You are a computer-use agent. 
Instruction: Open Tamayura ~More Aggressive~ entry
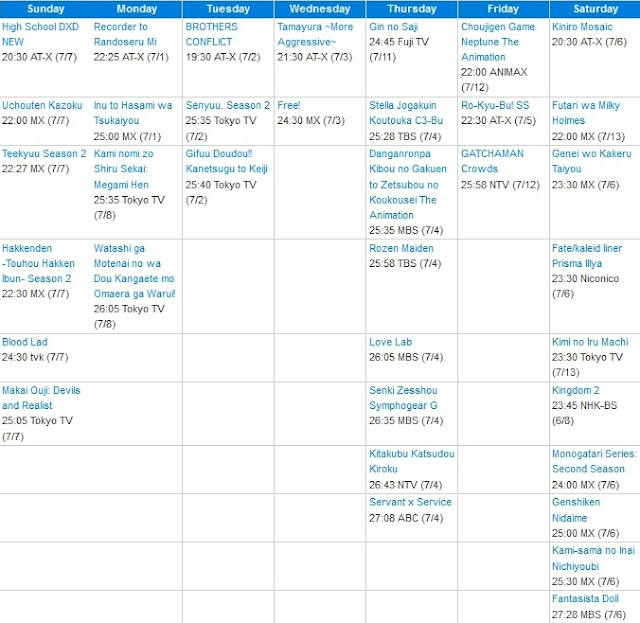click(x=315, y=34)
